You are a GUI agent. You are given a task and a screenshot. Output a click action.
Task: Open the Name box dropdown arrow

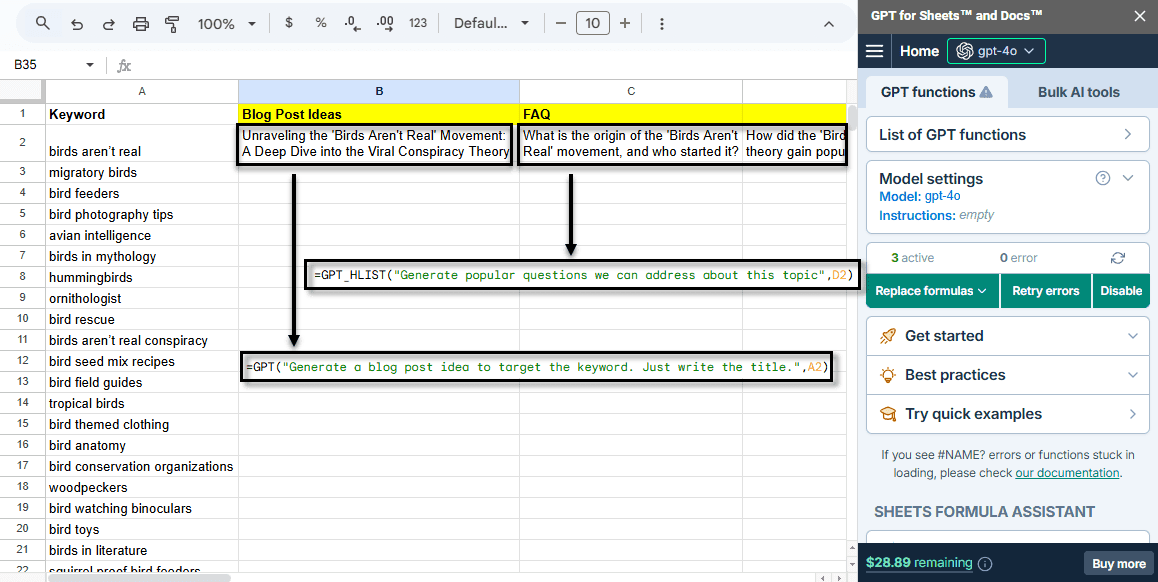[x=90, y=65]
